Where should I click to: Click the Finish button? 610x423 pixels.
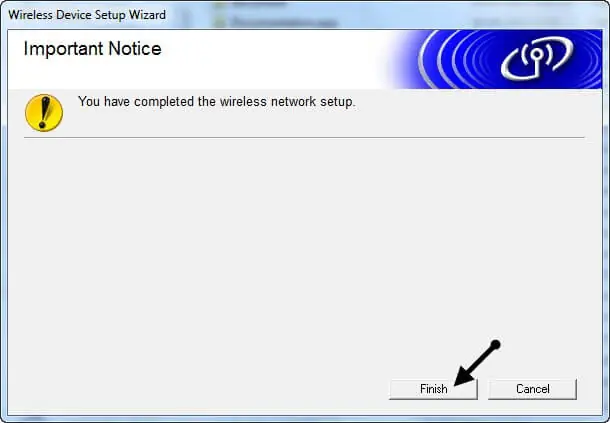(433, 389)
